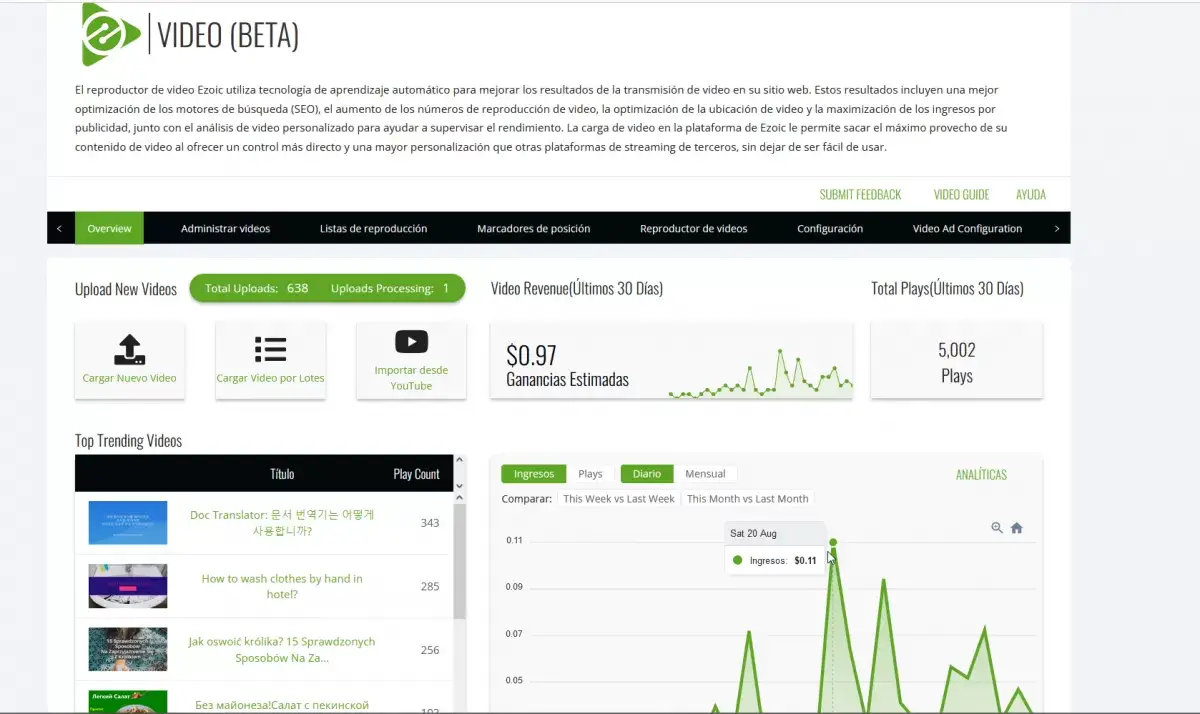Open the Doc Translator video thumbnail
The height and width of the screenshot is (714, 1200).
pyautogui.click(x=128, y=523)
